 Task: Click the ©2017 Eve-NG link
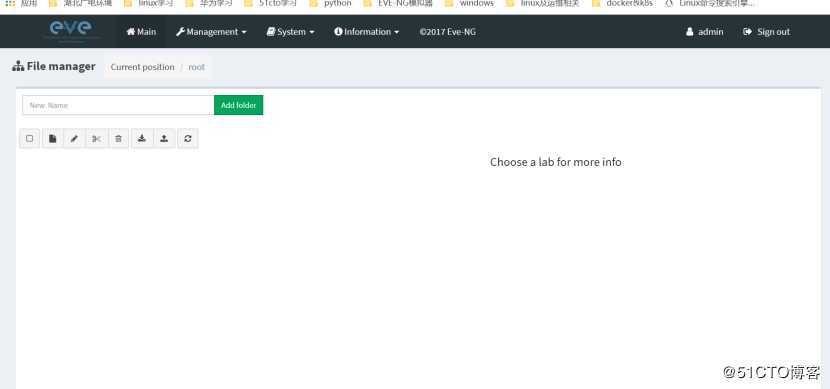tap(447, 32)
